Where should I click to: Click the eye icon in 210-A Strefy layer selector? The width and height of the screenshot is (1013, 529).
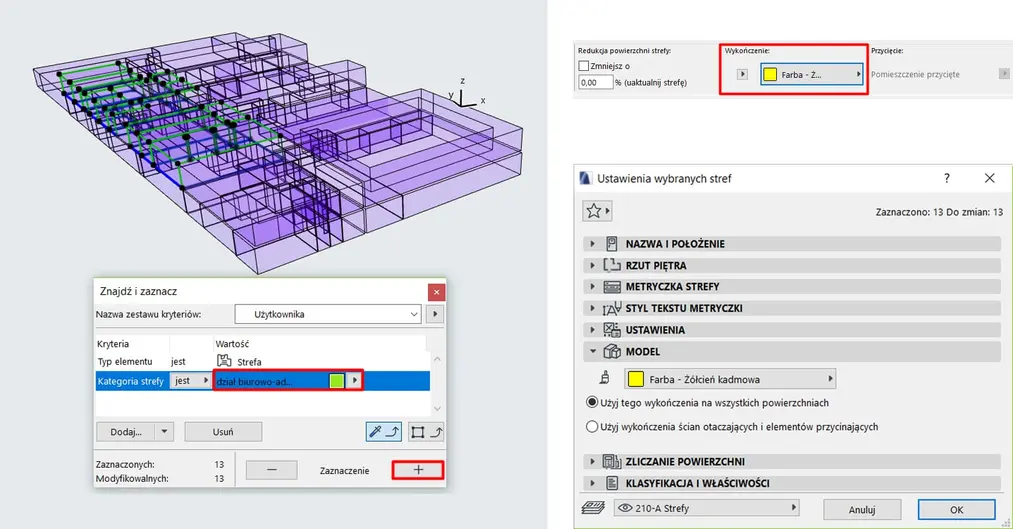(x=625, y=508)
